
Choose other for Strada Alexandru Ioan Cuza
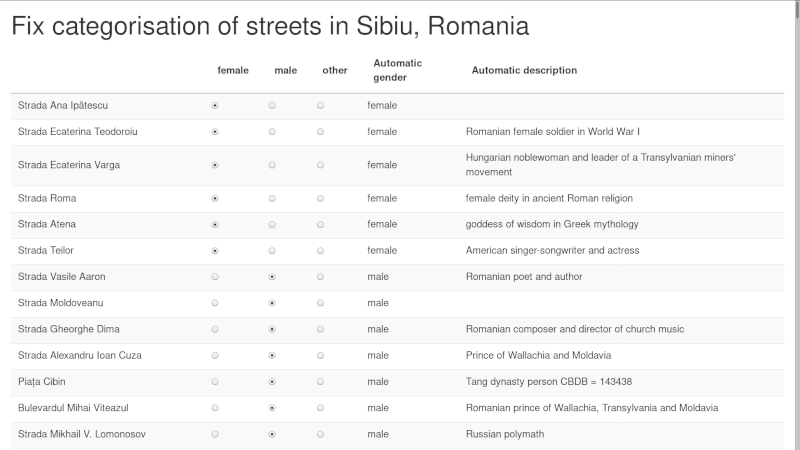point(320,356)
